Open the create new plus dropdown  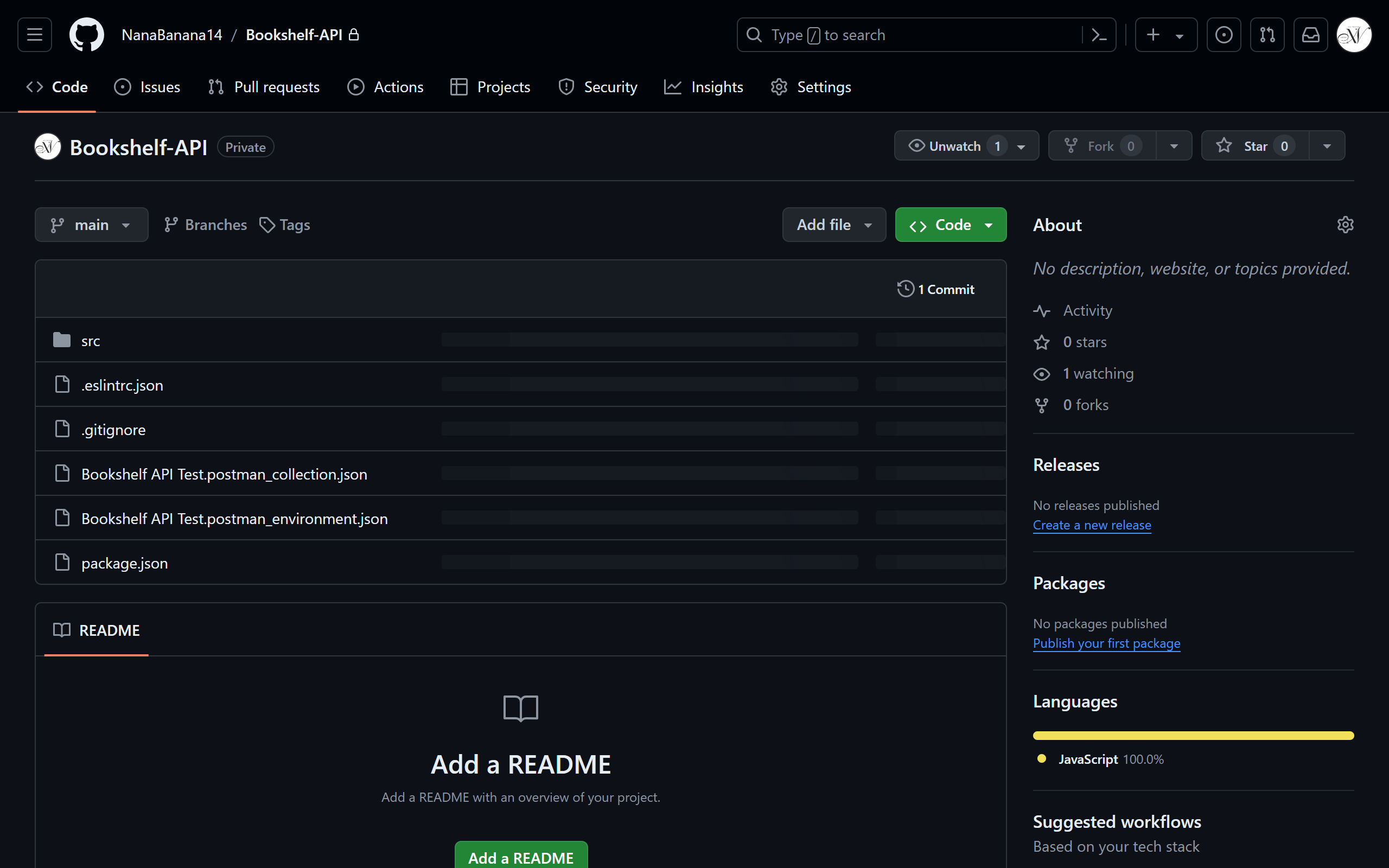(x=1165, y=35)
